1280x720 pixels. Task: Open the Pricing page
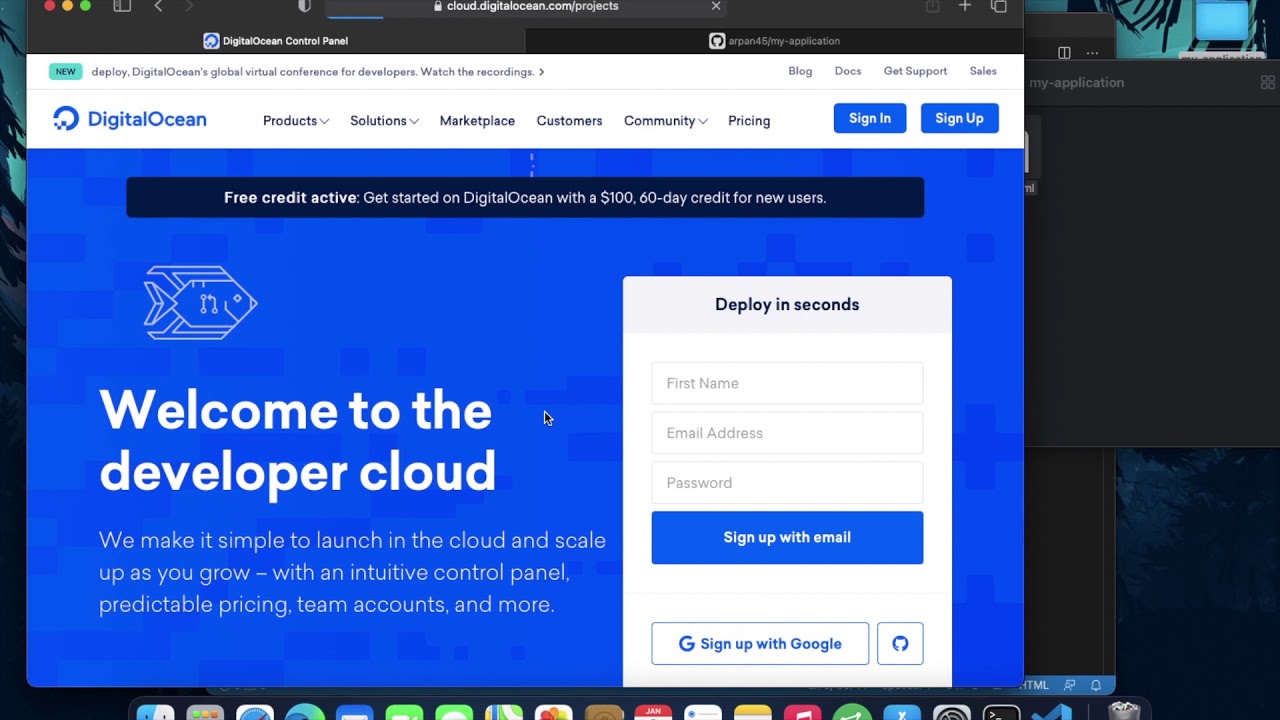point(749,121)
